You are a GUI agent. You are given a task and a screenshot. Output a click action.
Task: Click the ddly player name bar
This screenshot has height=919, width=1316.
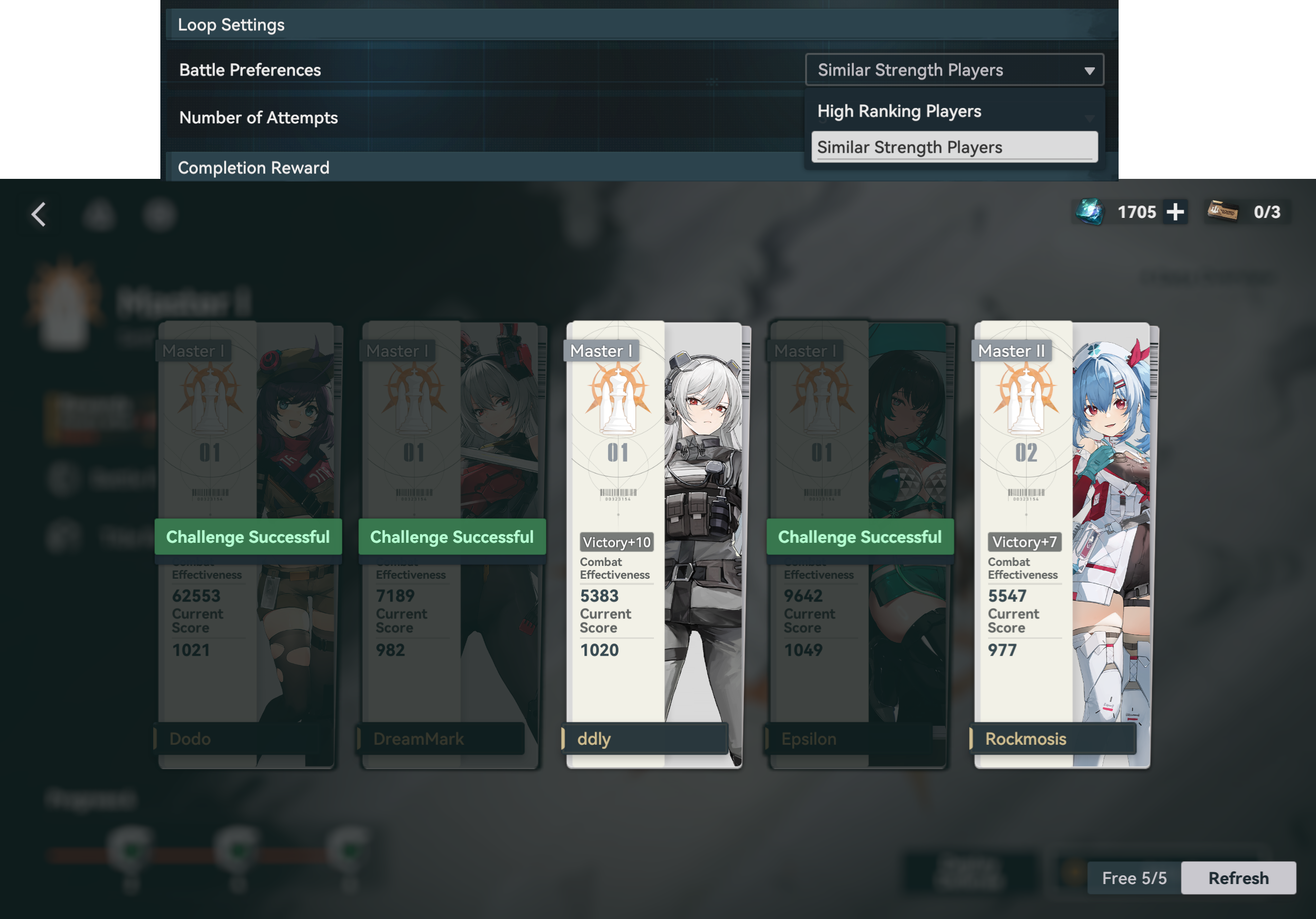pyautogui.click(x=645, y=739)
